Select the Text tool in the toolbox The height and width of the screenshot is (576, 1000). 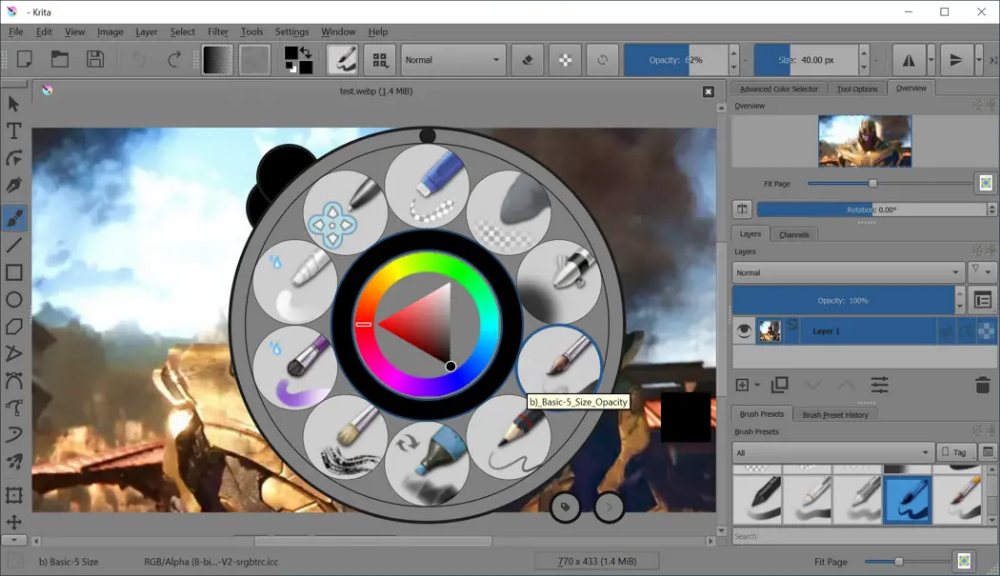point(14,130)
